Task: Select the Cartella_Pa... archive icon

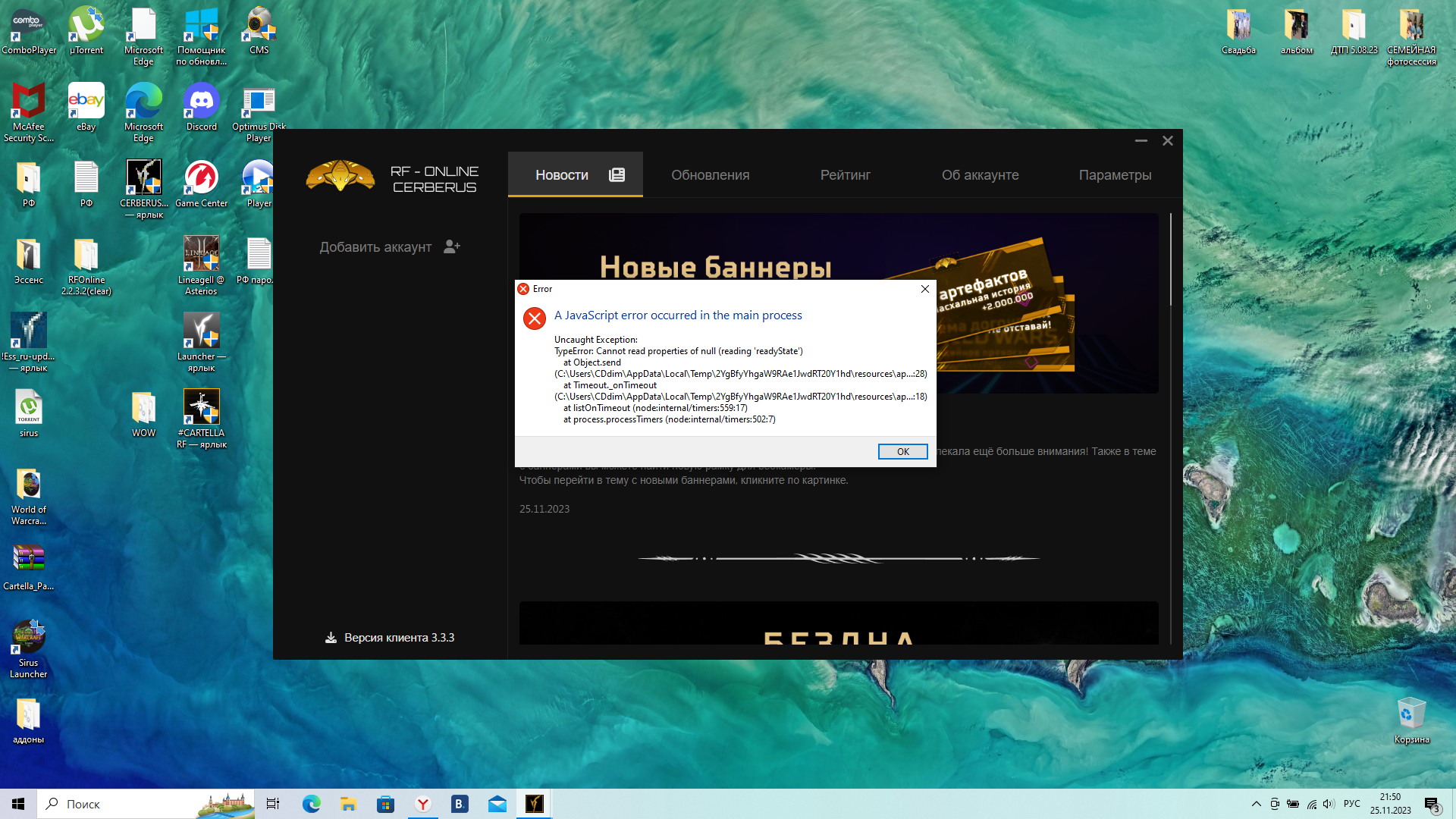Action: pos(29,567)
